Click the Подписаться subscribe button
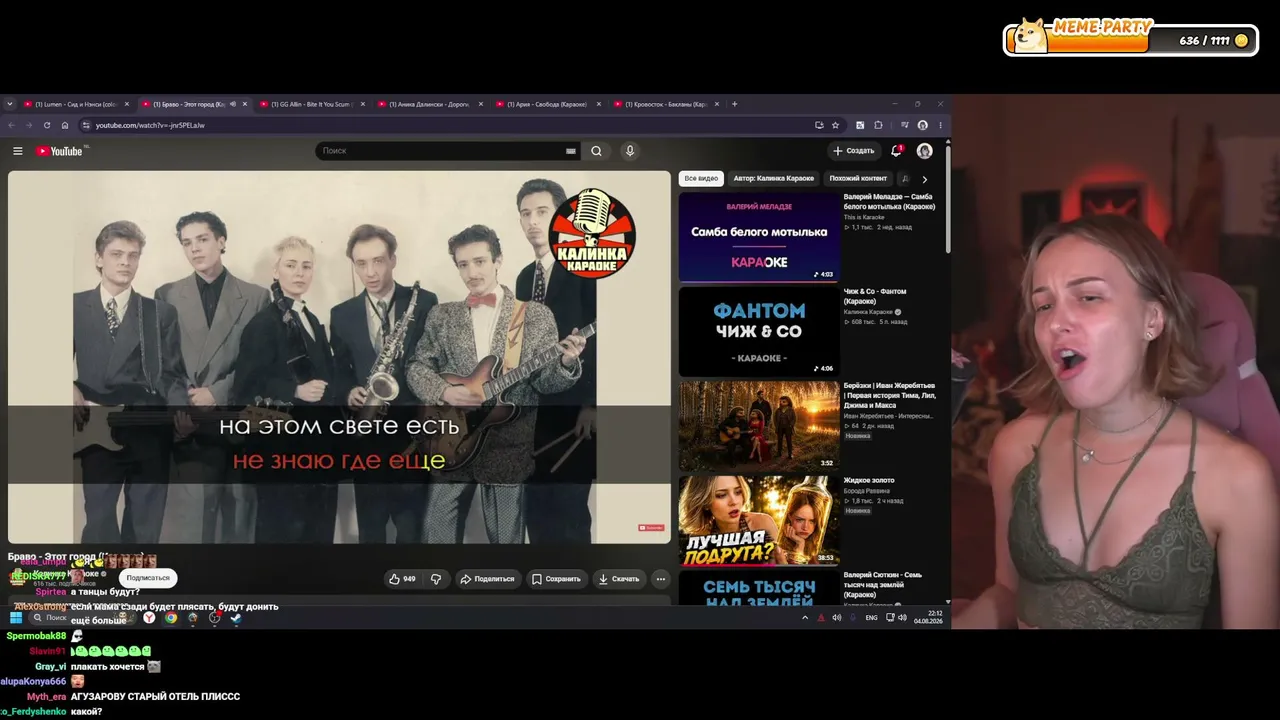1280x720 pixels. click(x=148, y=578)
